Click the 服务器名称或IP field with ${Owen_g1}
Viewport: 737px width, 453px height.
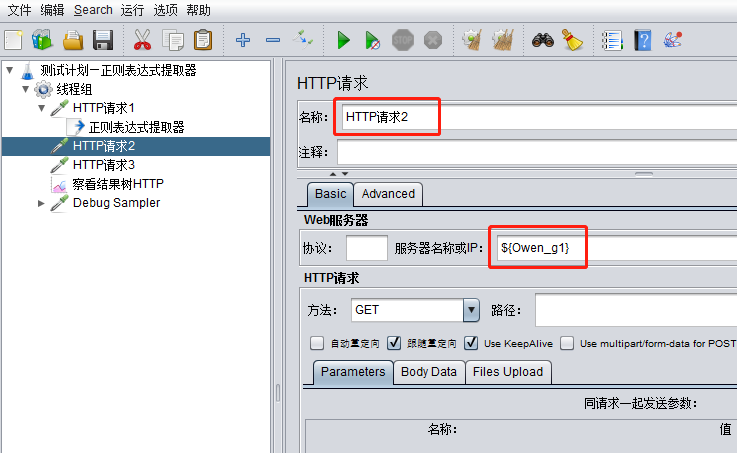coord(615,248)
